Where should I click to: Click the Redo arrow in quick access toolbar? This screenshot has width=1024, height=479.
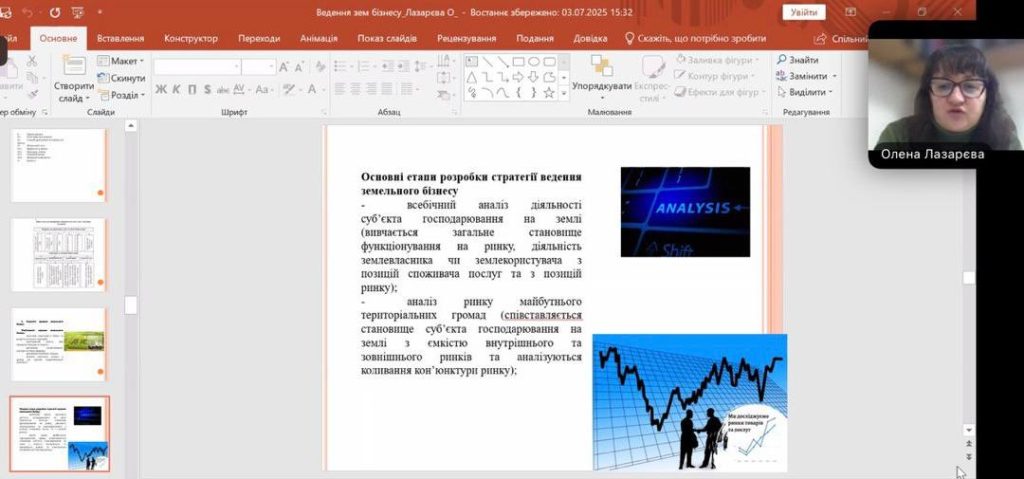click(53, 13)
